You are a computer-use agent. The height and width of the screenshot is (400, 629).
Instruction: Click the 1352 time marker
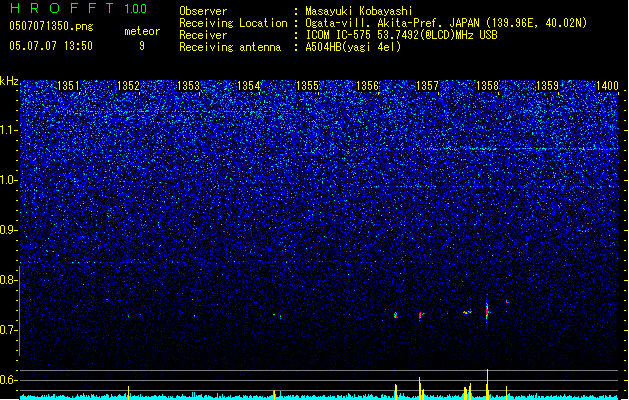click(128, 86)
